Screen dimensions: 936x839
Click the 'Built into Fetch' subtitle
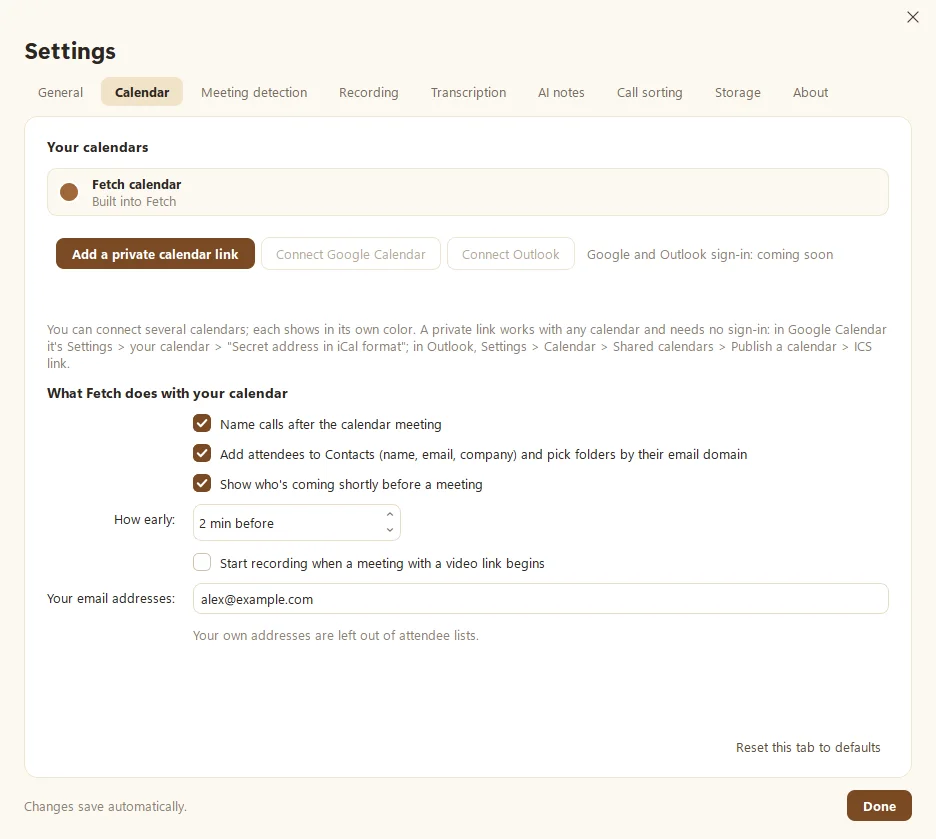click(134, 202)
